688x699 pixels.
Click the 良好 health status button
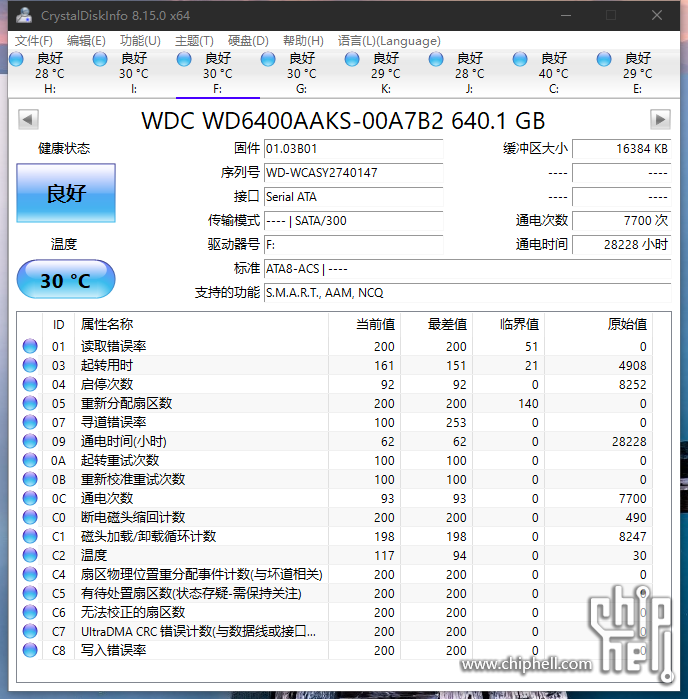click(66, 193)
